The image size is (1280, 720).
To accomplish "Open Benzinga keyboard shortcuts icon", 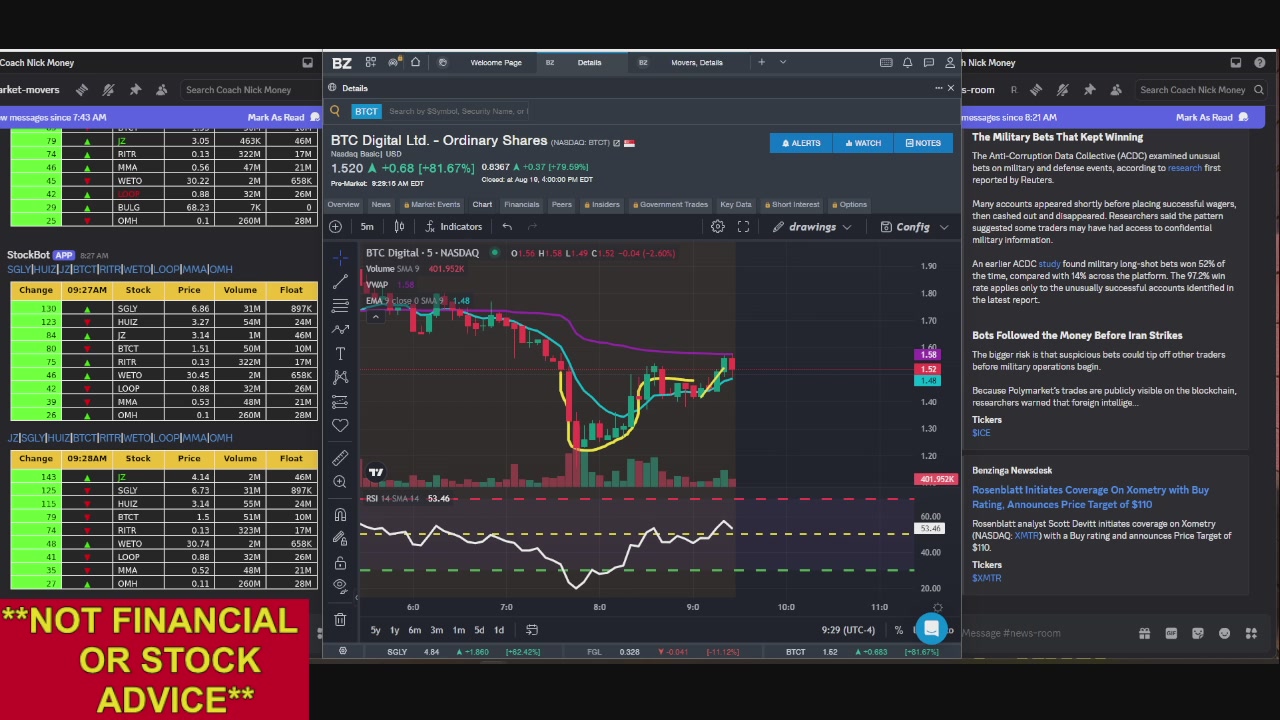I will click(x=886, y=62).
